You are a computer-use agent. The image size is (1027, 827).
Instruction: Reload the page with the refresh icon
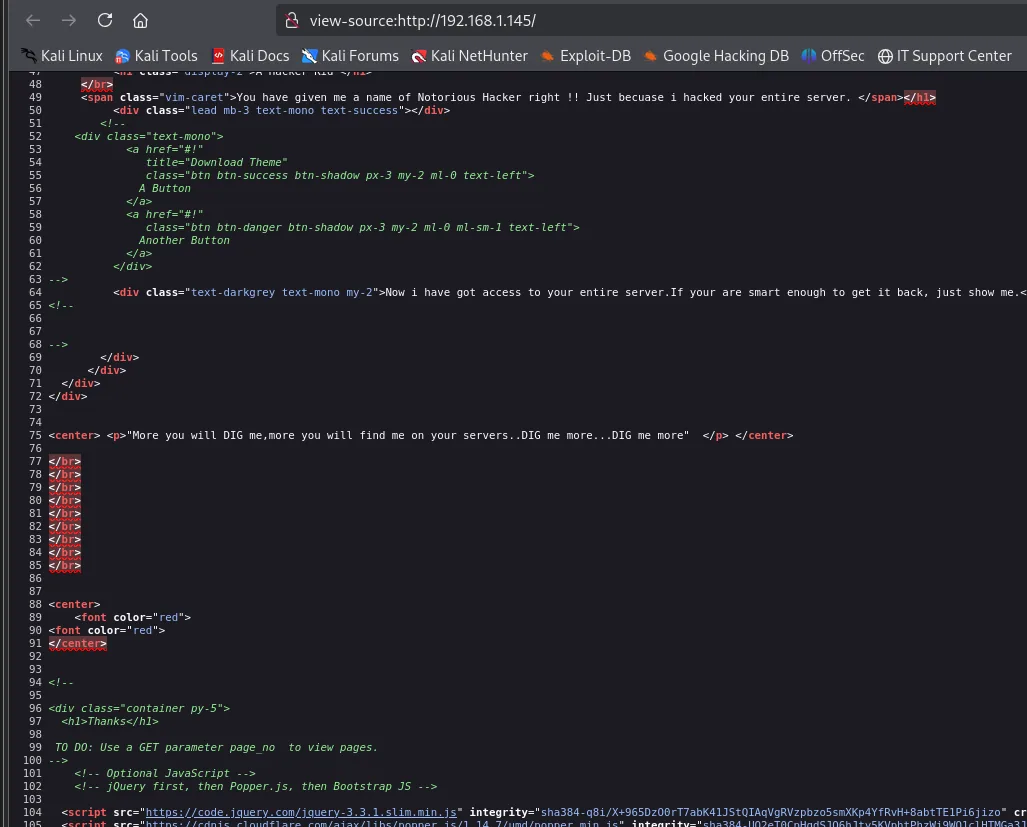tap(105, 20)
